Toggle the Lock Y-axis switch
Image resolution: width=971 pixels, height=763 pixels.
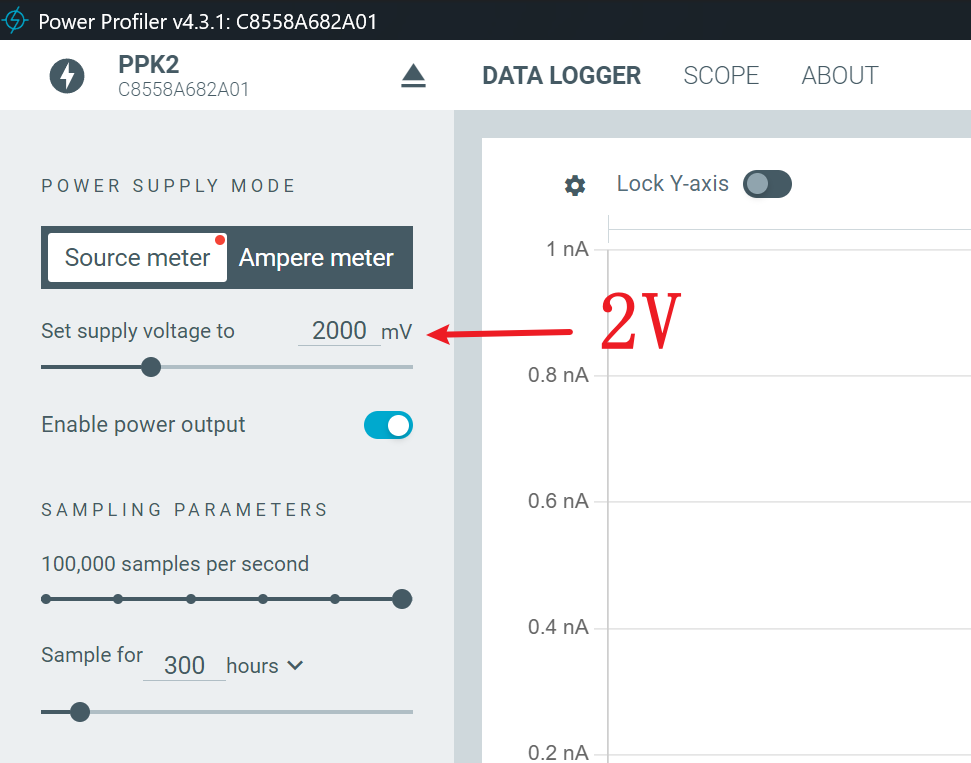point(767,184)
